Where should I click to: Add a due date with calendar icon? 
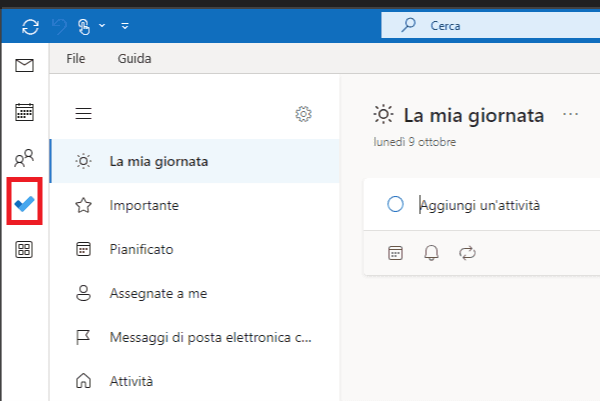click(x=396, y=253)
